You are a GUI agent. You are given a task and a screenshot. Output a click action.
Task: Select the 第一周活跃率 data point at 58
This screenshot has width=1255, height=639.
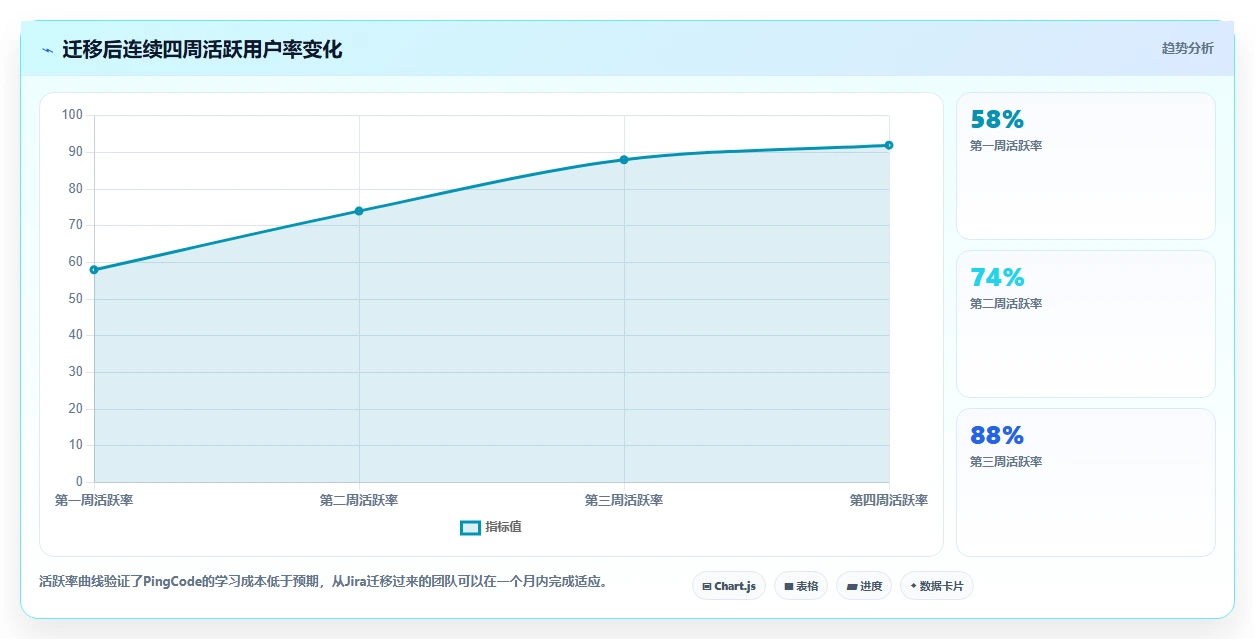point(94,270)
